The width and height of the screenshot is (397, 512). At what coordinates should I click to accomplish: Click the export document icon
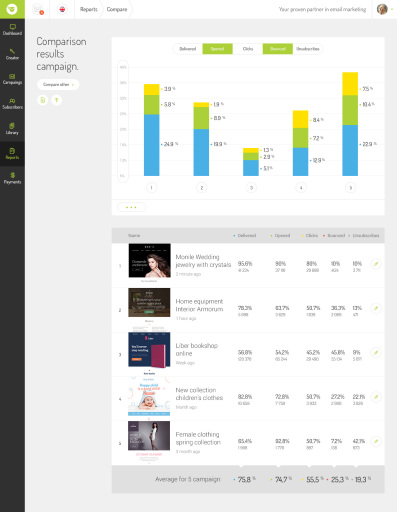[x=43, y=100]
